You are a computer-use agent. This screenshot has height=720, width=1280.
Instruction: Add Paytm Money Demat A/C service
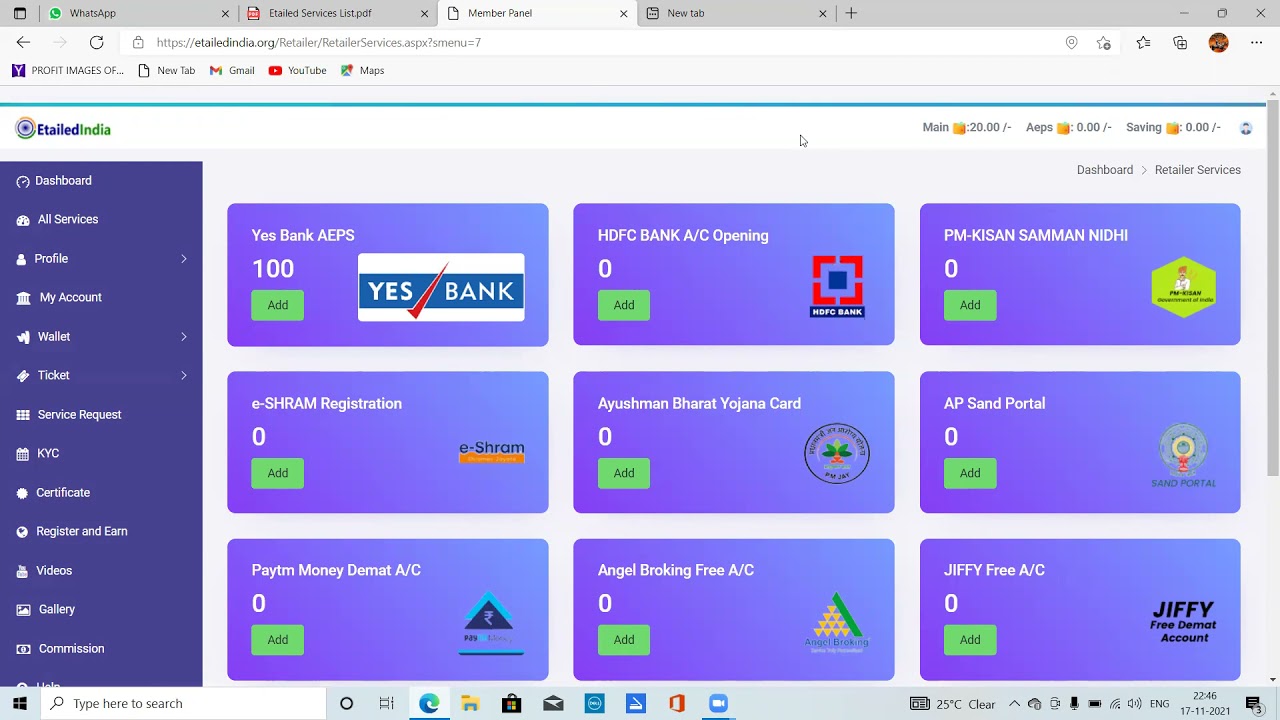click(278, 640)
